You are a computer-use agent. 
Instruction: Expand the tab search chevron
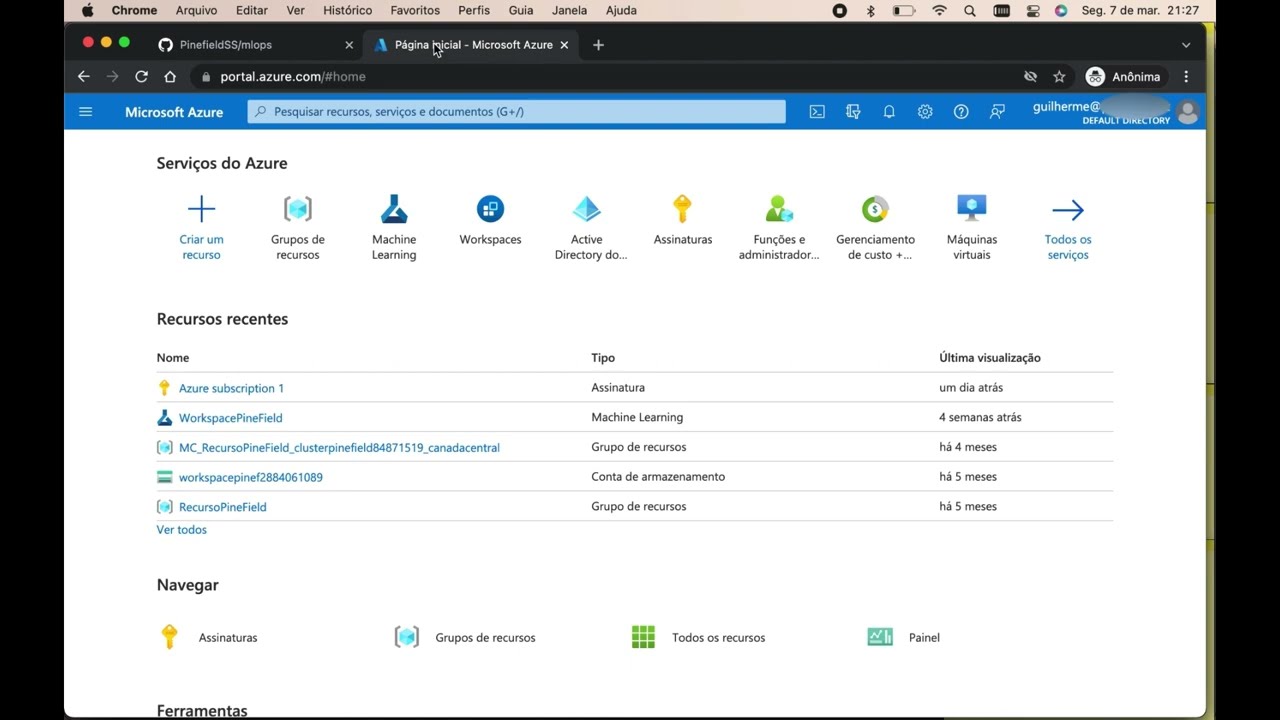pyautogui.click(x=1186, y=45)
